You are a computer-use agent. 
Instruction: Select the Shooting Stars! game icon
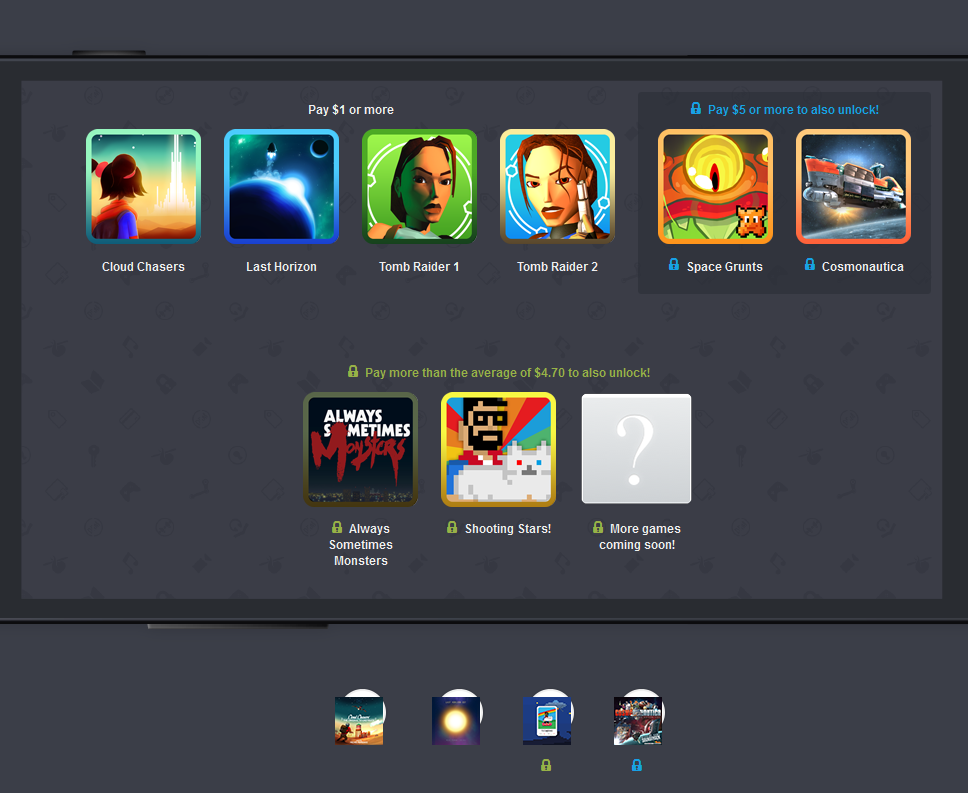(498, 449)
